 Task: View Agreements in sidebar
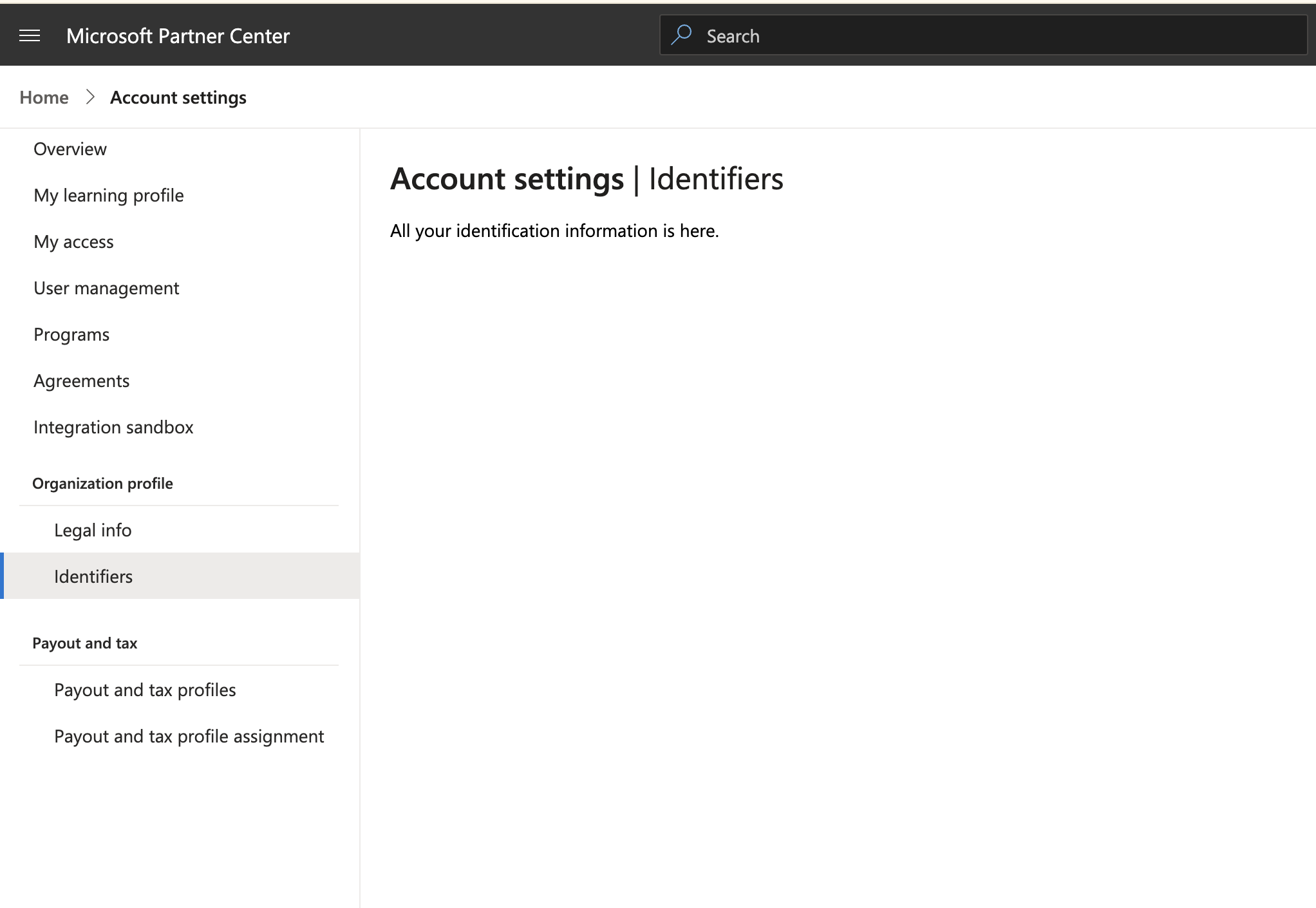point(82,381)
